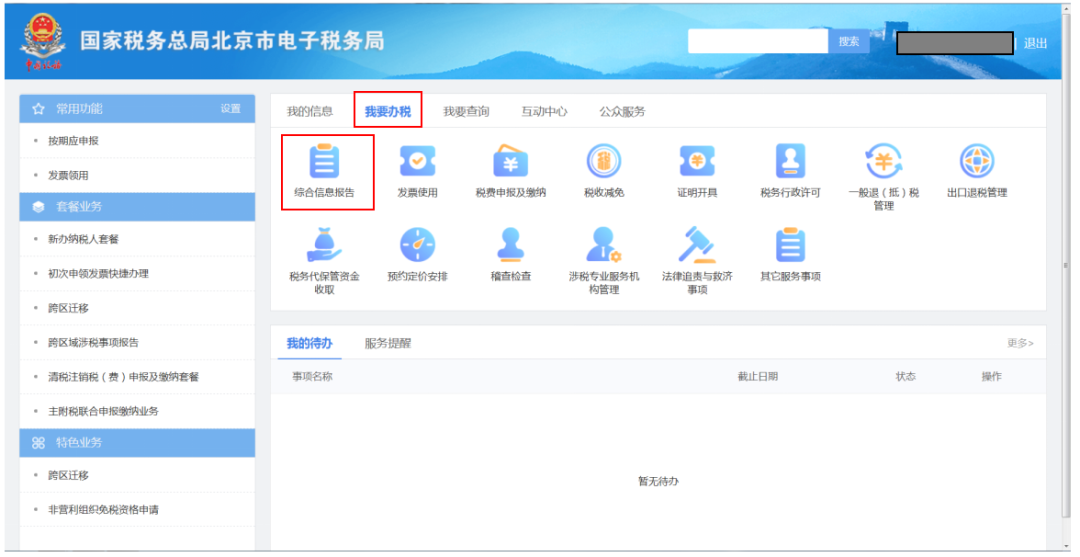Open 稽查检查 icon
Screen dimensions: 1080x557
[x=510, y=245]
